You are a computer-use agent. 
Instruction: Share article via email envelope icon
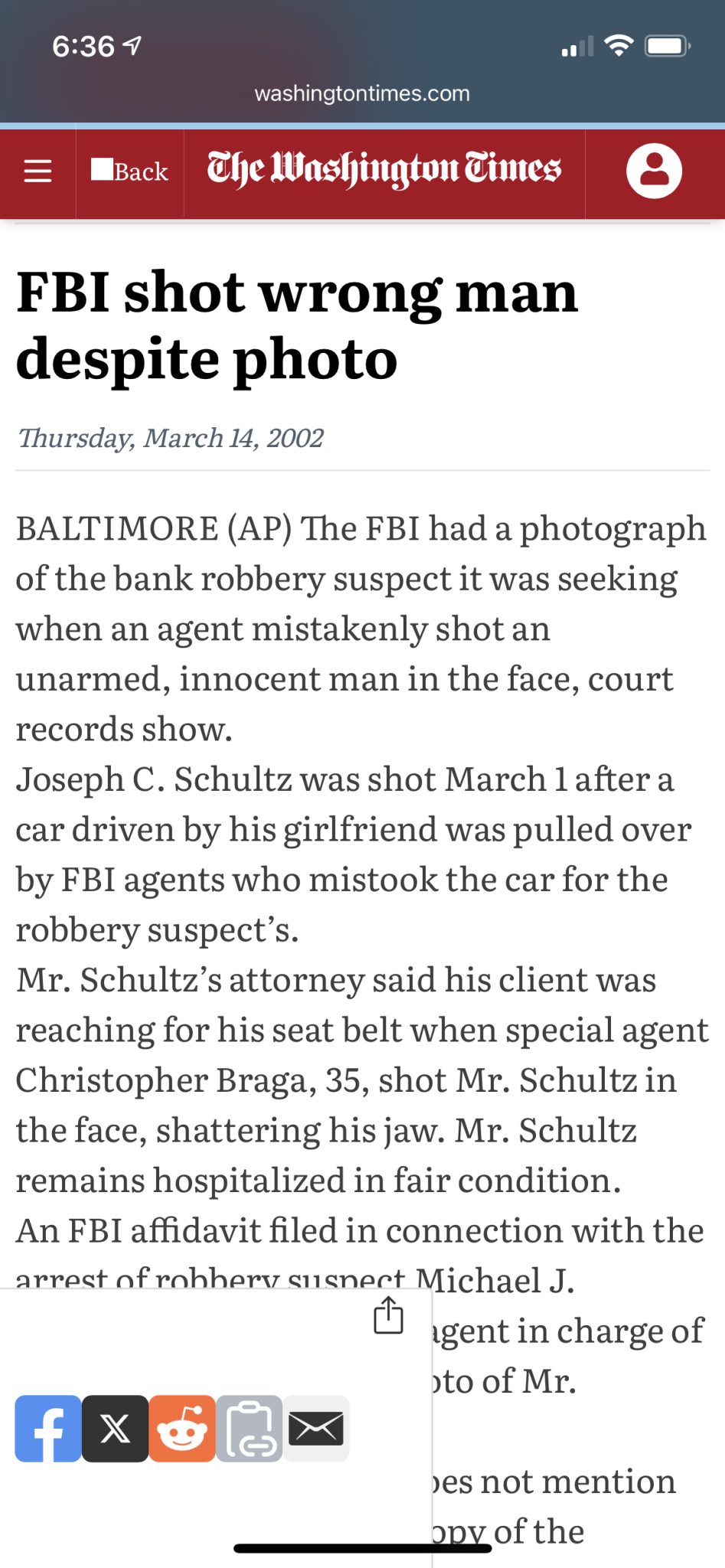coord(316,1429)
